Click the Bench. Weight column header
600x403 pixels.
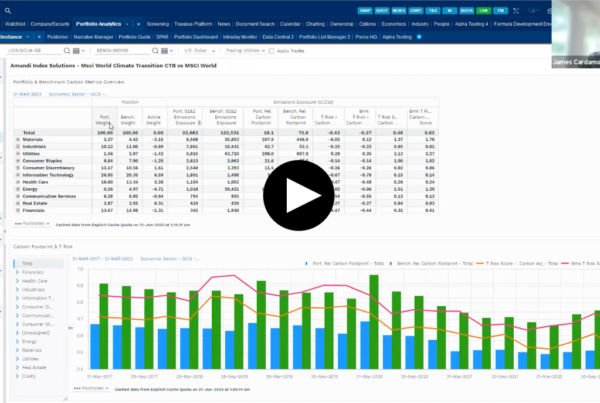(x=128, y=120)
